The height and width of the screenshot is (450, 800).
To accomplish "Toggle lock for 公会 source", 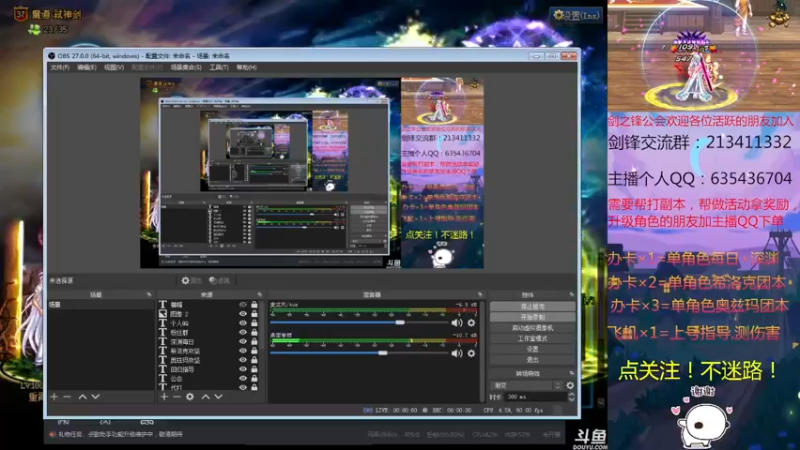I will [x=254, y=378].
